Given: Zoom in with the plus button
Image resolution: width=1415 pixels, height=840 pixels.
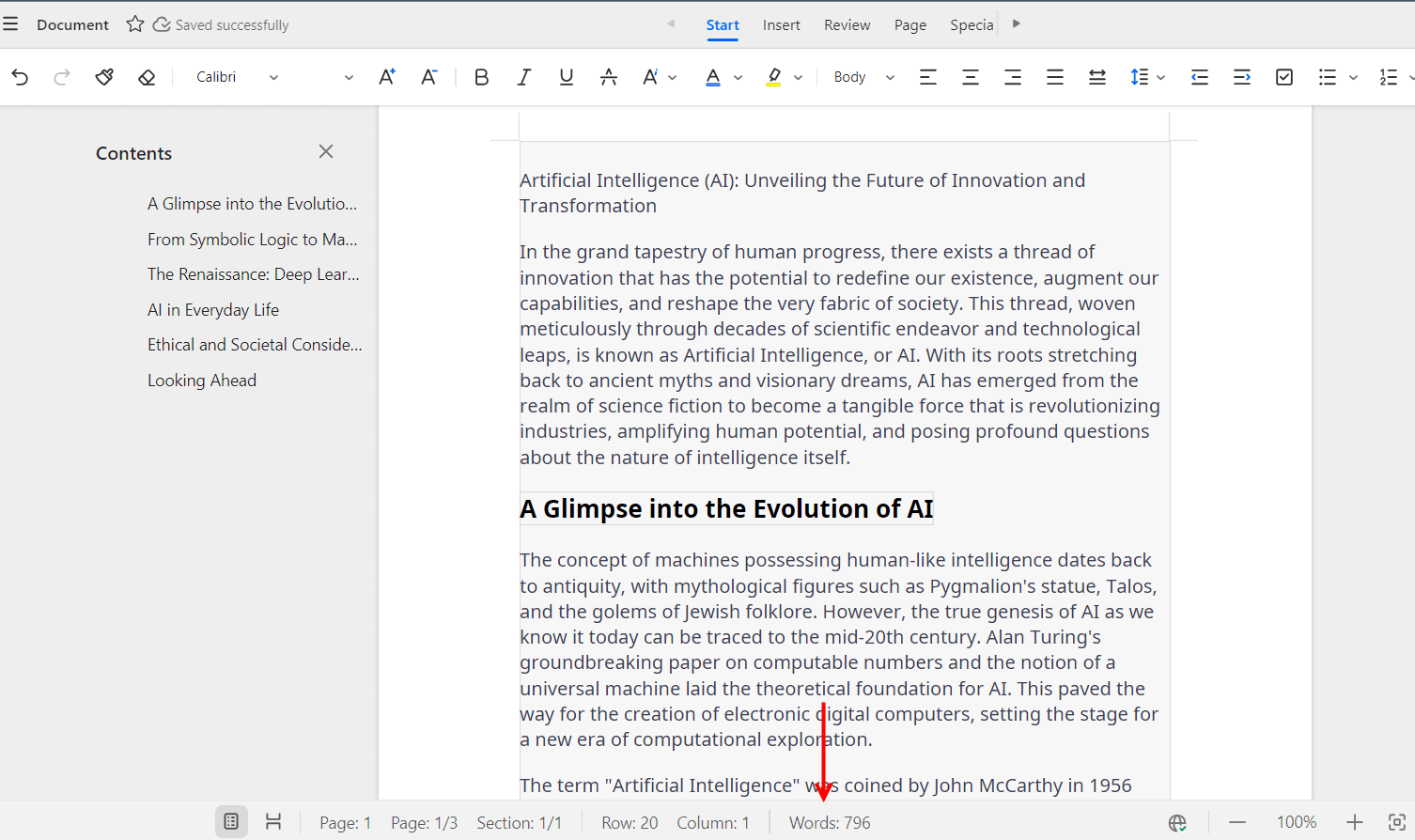Looking at the screenshot, I should (1354, 823).
